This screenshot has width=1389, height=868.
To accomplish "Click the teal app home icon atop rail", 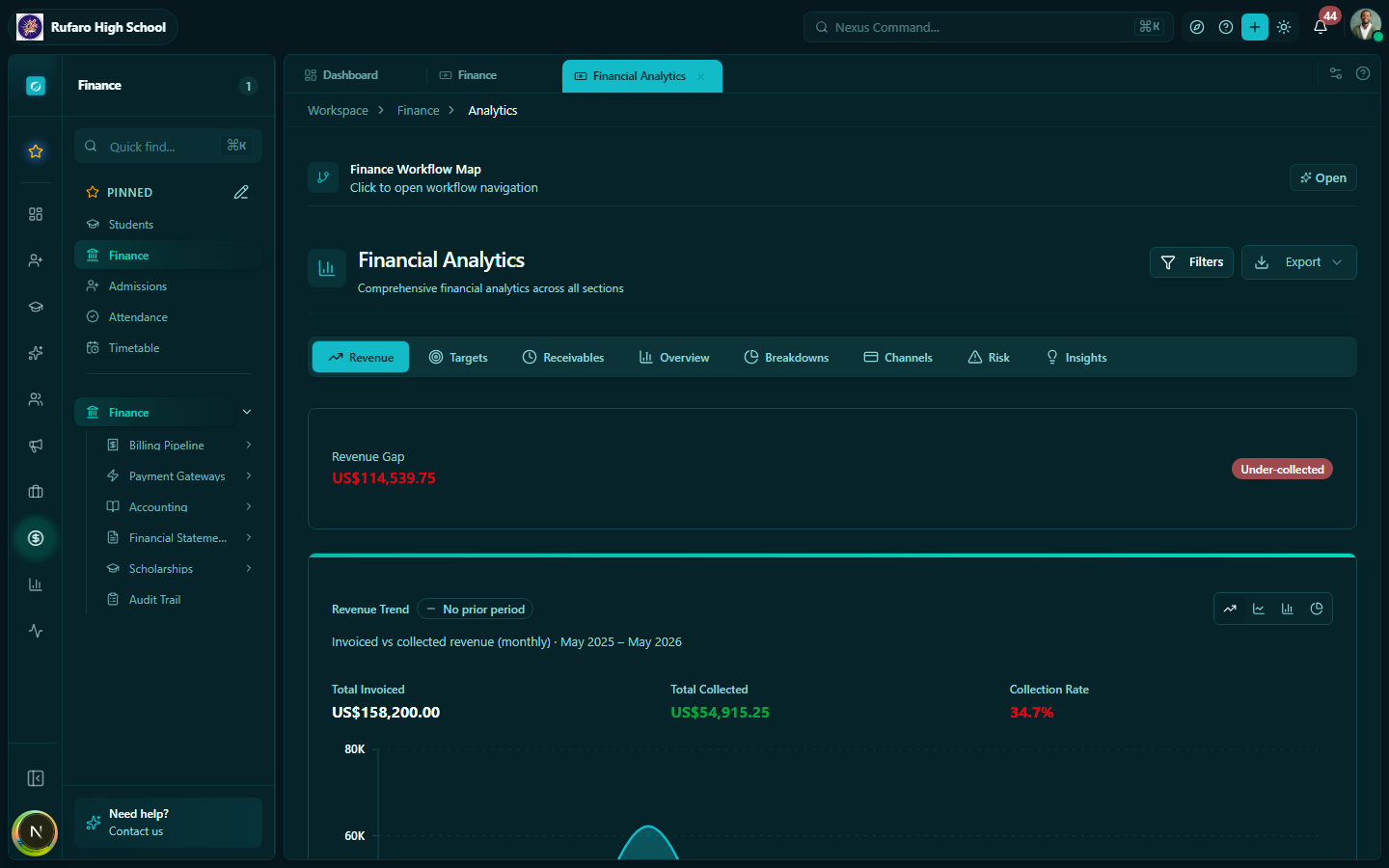I will (36, 86).
